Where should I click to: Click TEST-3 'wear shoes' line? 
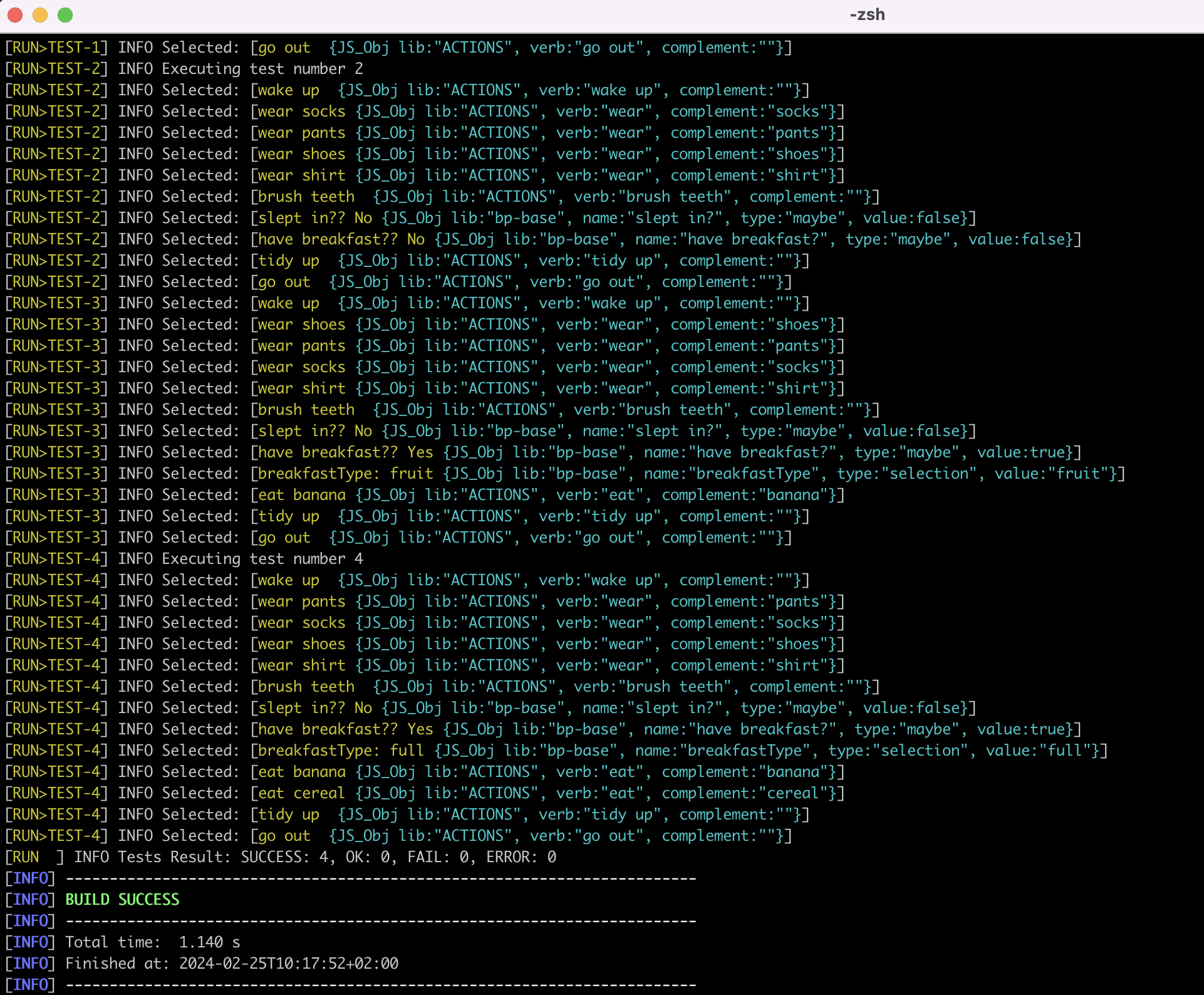[x=425, y=325]
